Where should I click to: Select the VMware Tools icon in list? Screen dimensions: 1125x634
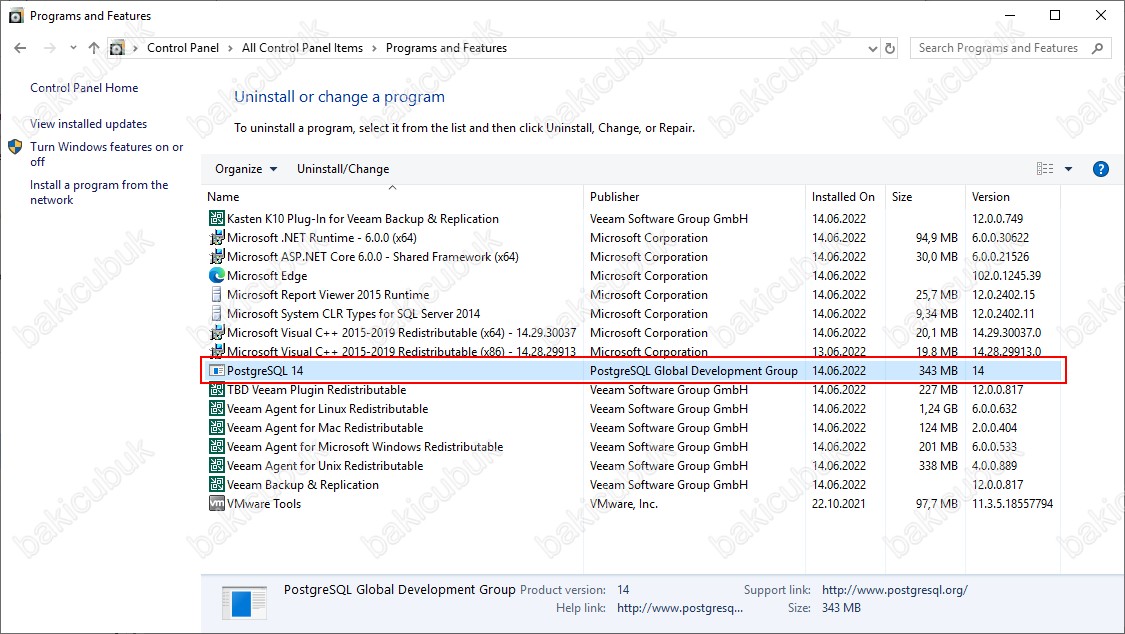pos(216,504)
